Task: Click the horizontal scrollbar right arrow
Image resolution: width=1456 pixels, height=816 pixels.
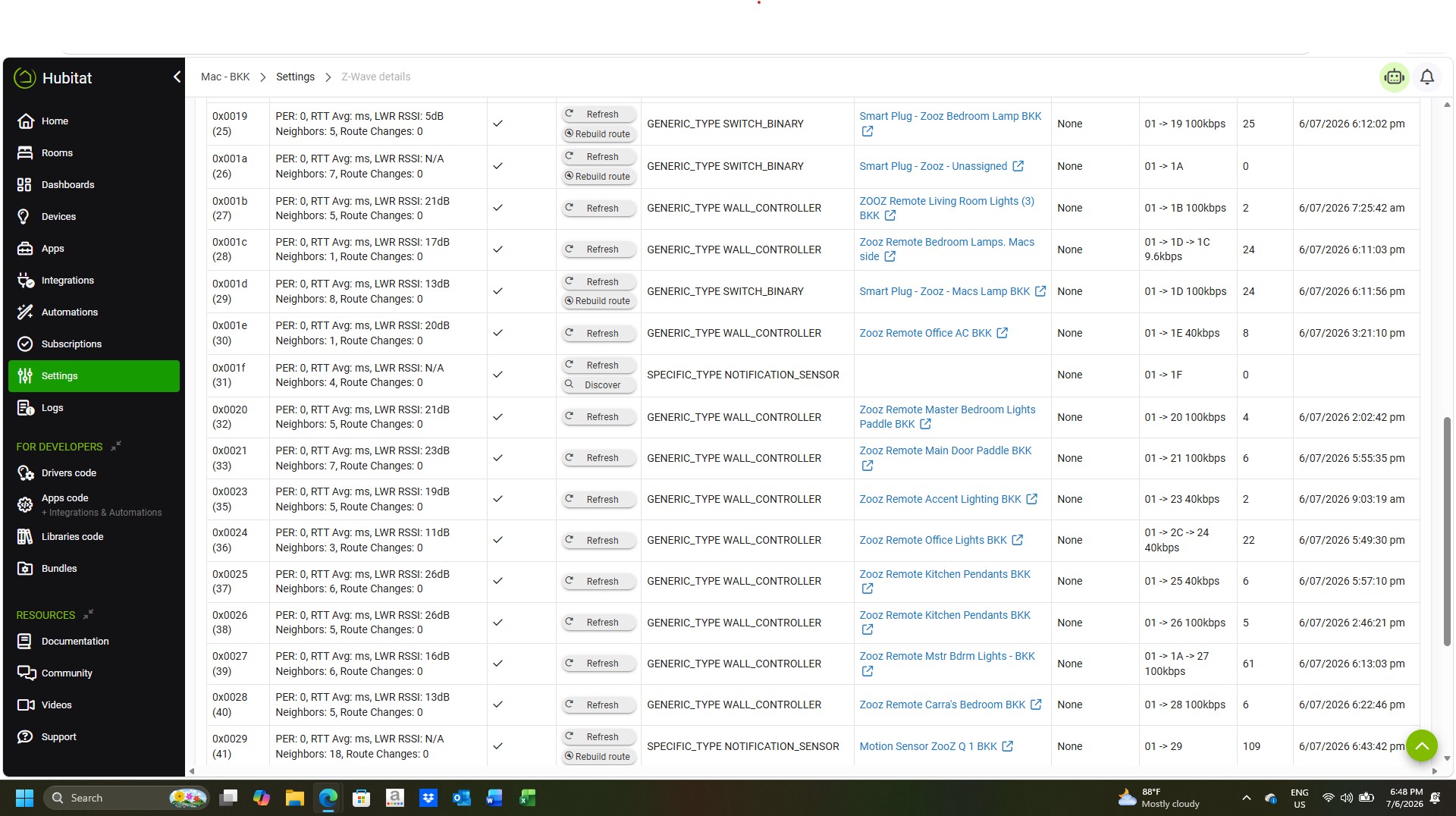Action: tap(1434, 771)
